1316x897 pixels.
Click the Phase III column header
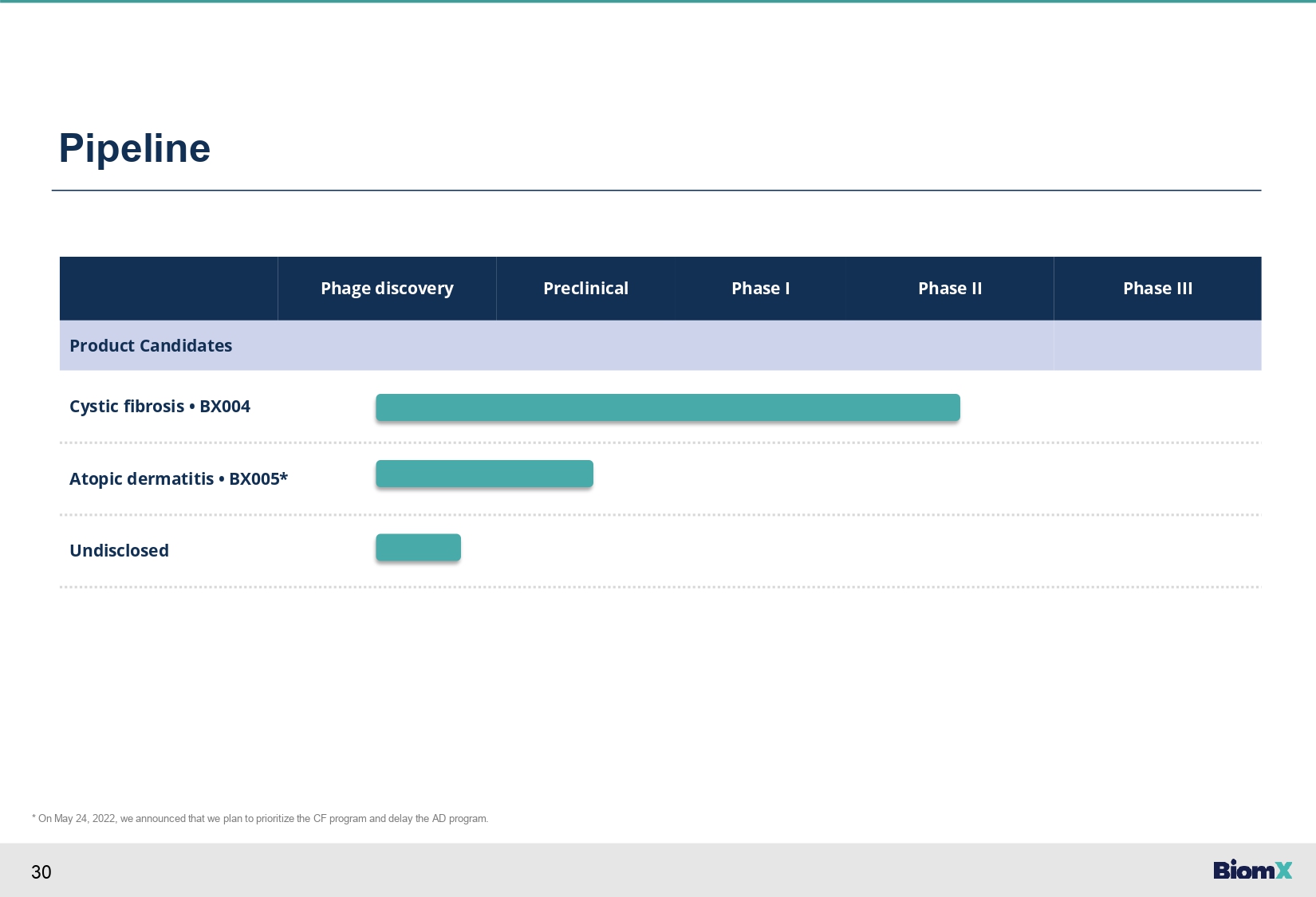(x=1157, y=289)
